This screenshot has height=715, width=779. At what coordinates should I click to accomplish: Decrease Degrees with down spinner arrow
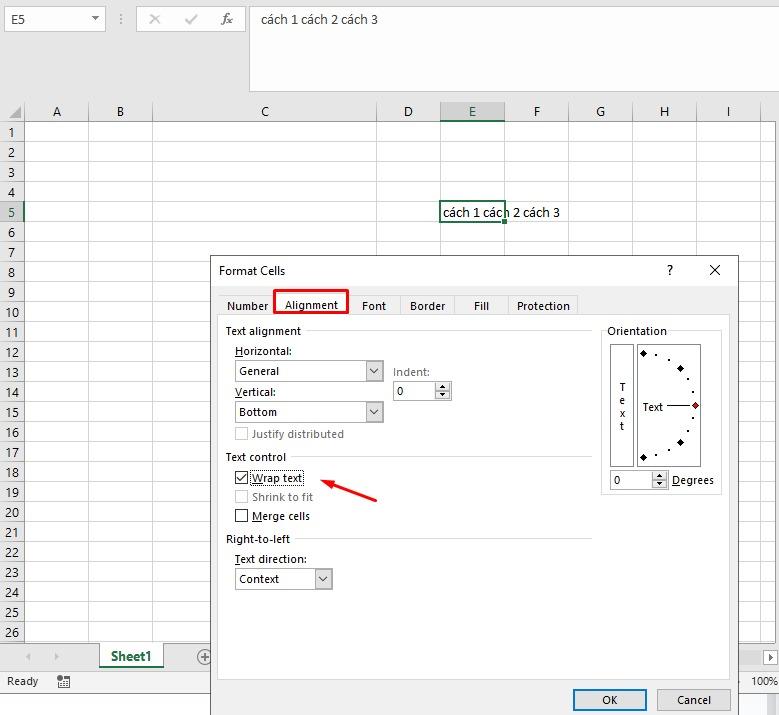(659, 484)
